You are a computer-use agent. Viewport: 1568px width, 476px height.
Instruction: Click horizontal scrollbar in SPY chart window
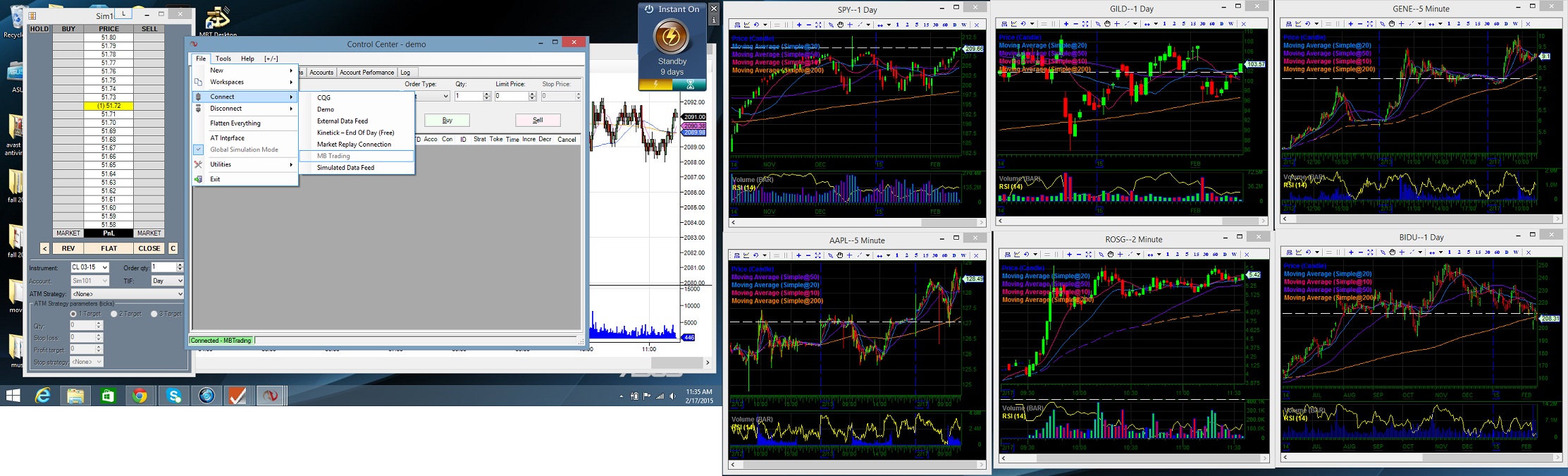pyautogui.click(x=857, y=222)
